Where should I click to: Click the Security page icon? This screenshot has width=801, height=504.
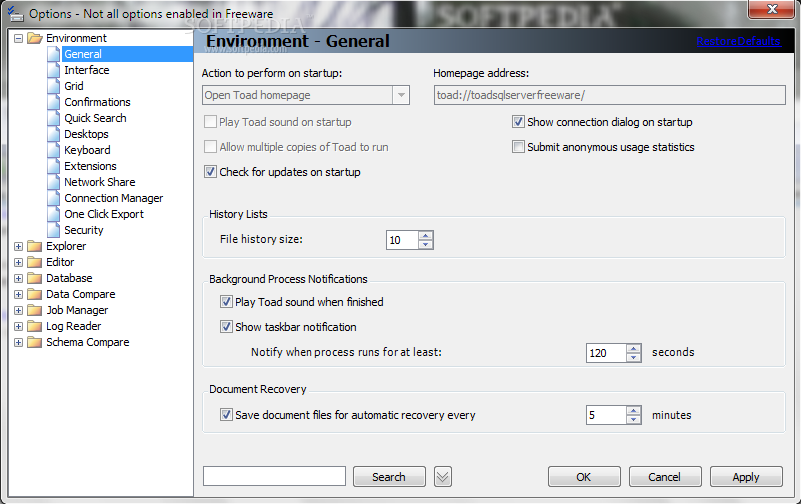[54, 230]
